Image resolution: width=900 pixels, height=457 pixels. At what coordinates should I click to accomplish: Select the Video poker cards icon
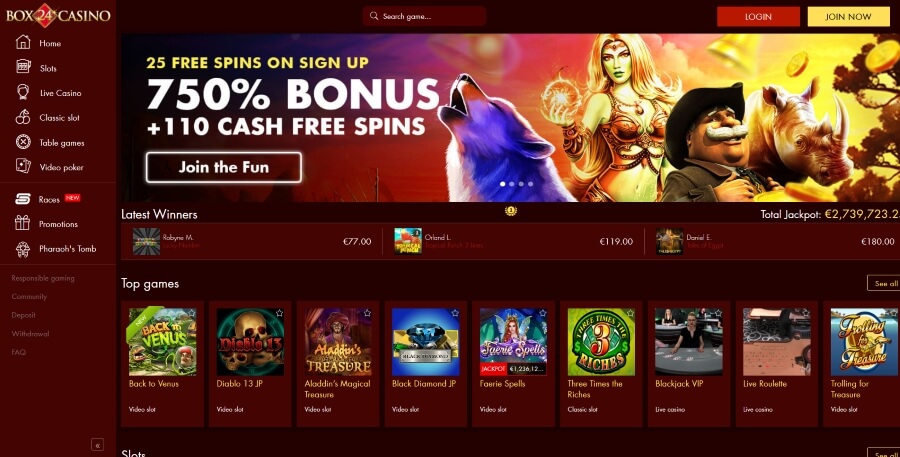point(23,166)
